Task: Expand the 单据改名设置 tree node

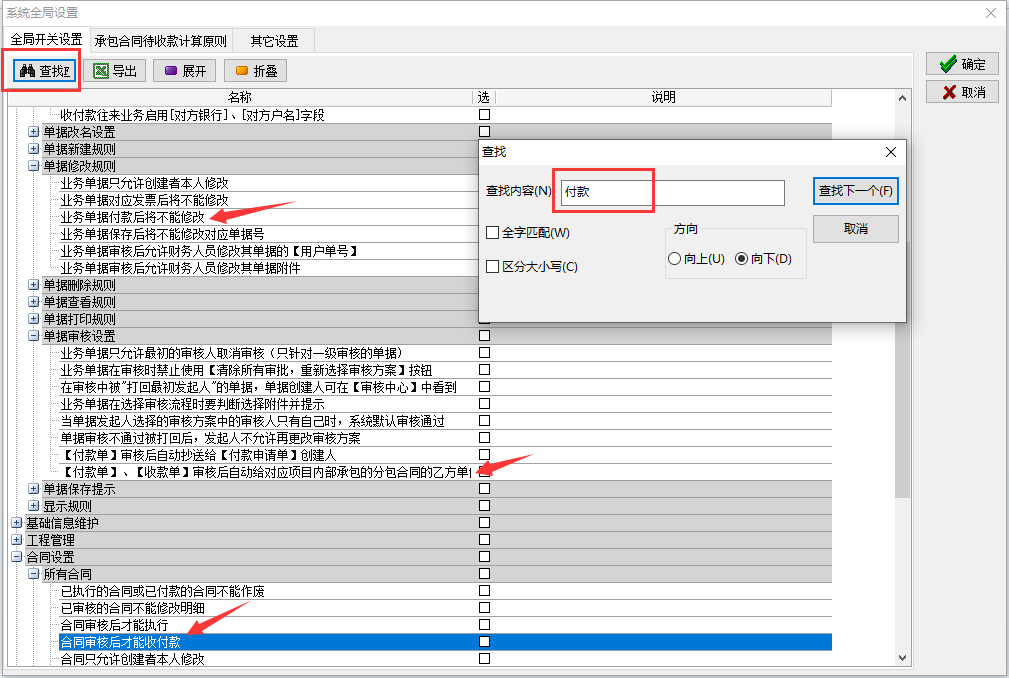Action: (x=34, y=132)
